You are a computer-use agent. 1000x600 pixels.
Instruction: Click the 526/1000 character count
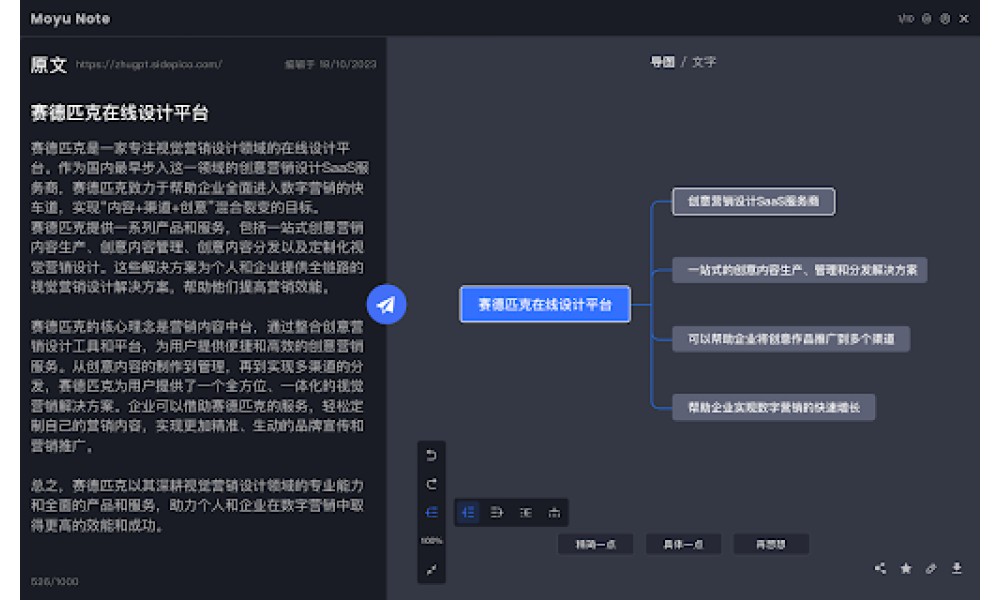[x=55, y=582]
